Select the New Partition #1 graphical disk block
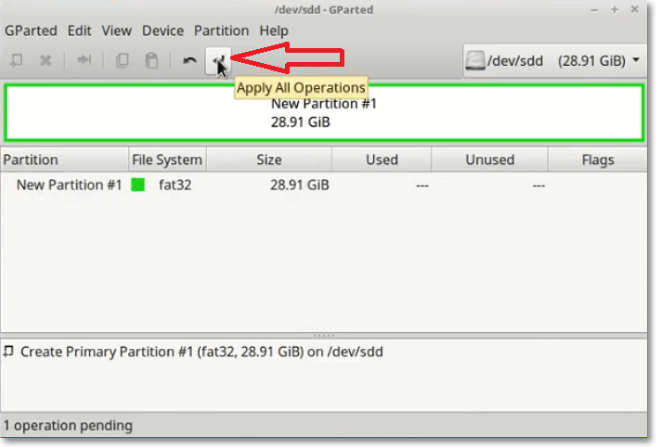The height and width of the screenshot is (447, 656). tap(324, 113)
